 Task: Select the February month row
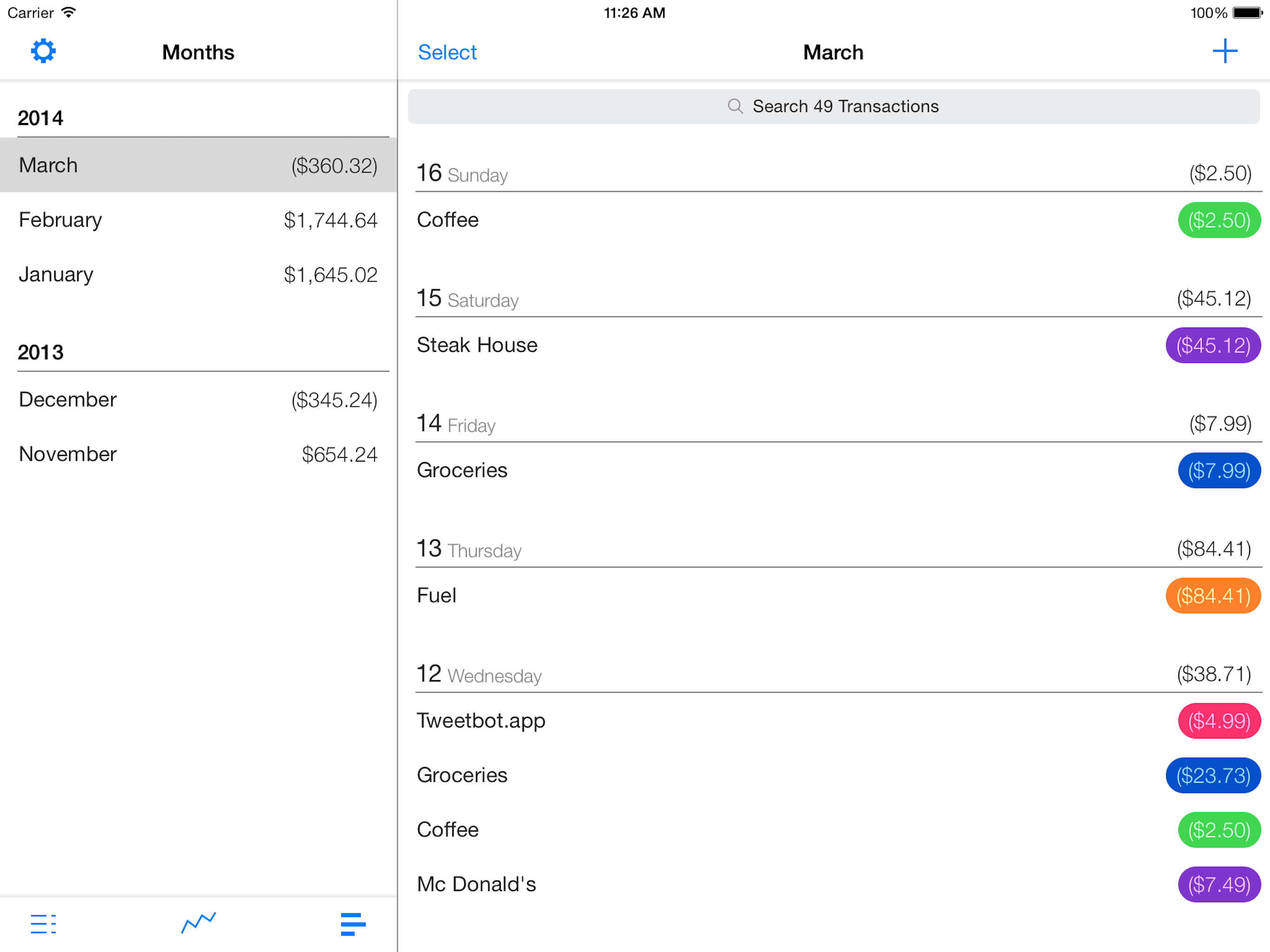[x=198, y=220]
